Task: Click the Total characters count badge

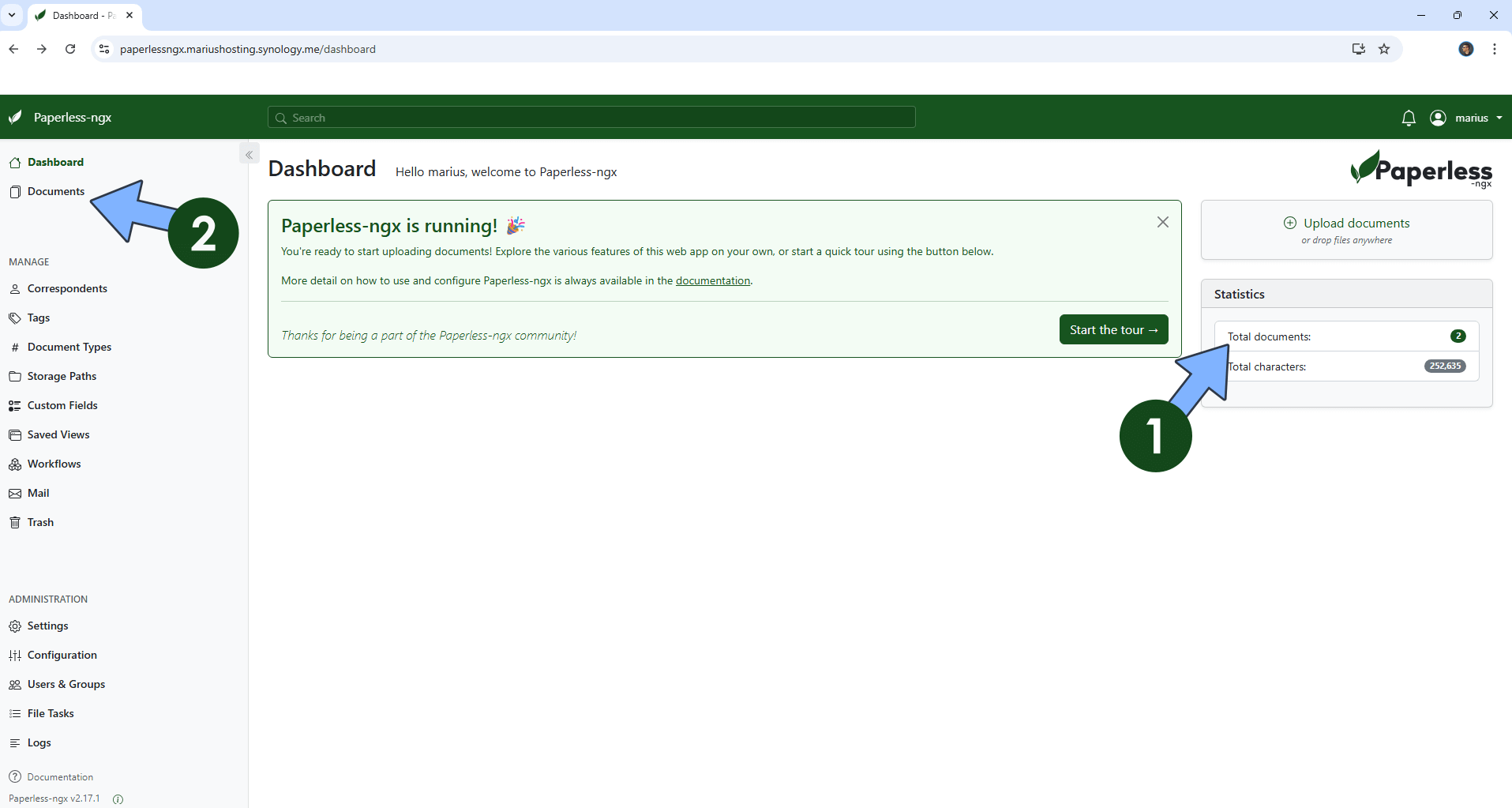Action: [1446, 366]
